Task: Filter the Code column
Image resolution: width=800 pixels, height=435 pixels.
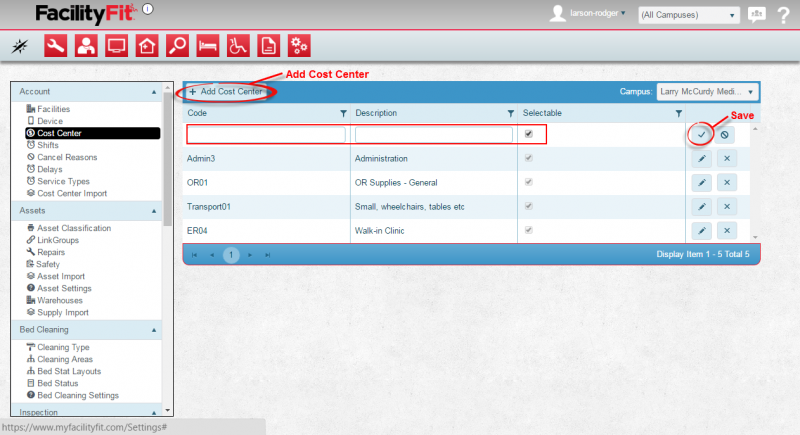Action: (x=343, y=114)
